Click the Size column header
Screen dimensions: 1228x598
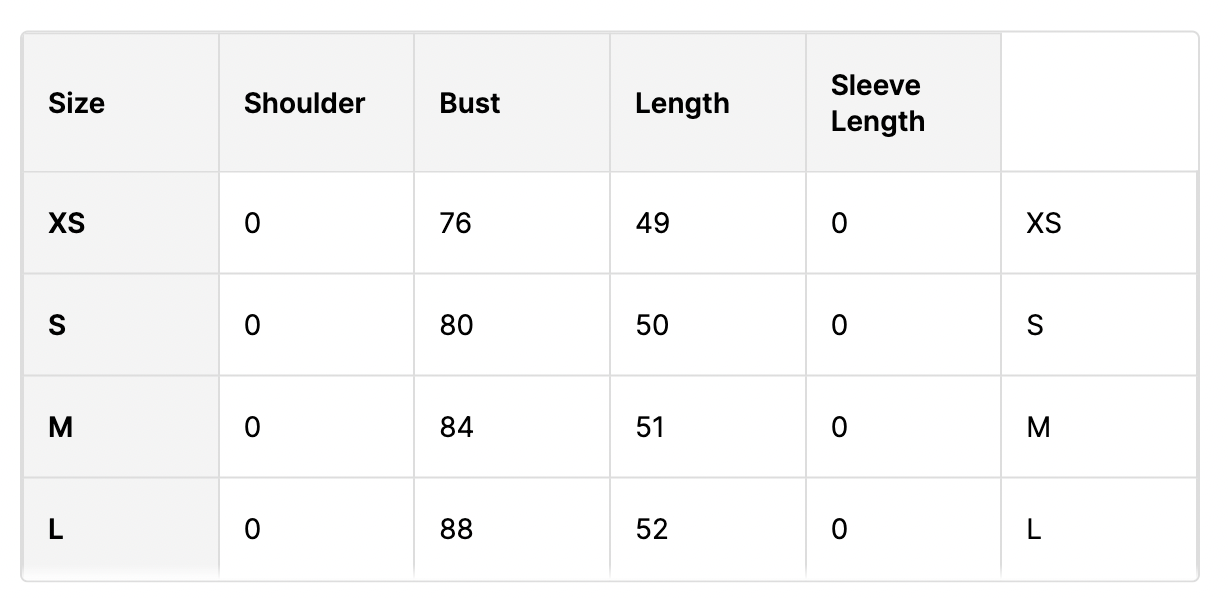tap(76, 103)
